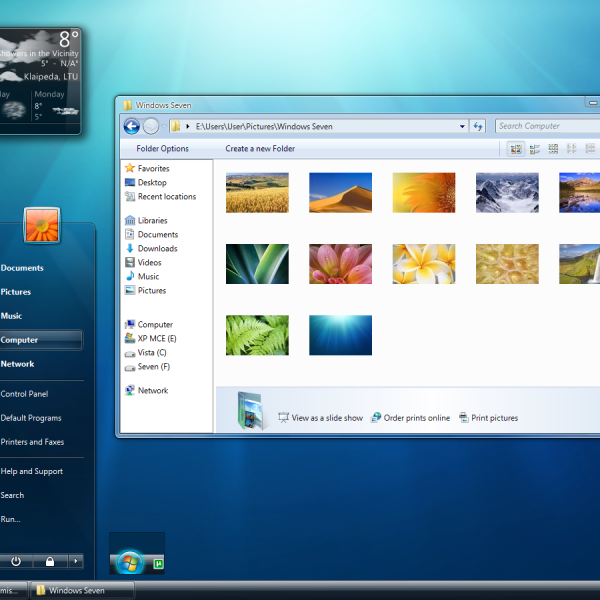Click Folder Options in the toolbar
This screenshot has width=600, height=600.
[162, 149]
